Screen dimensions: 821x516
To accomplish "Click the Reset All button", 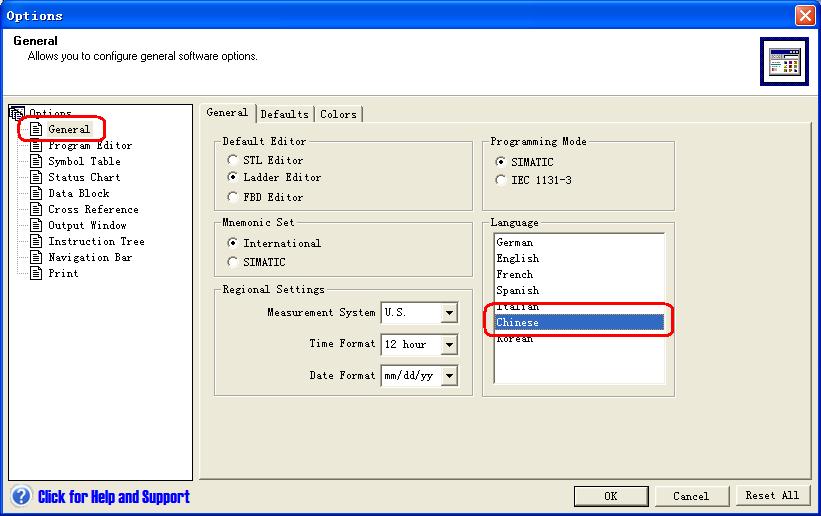I will point(772,495).
